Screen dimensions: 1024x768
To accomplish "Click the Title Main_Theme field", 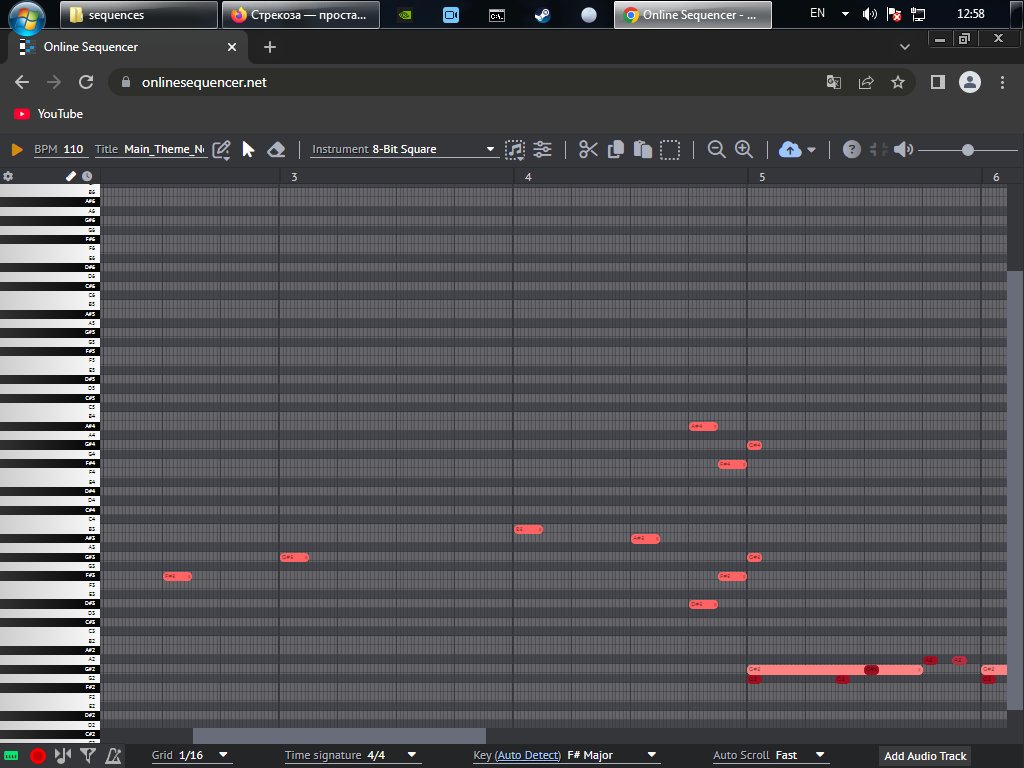I will point(150,150).
